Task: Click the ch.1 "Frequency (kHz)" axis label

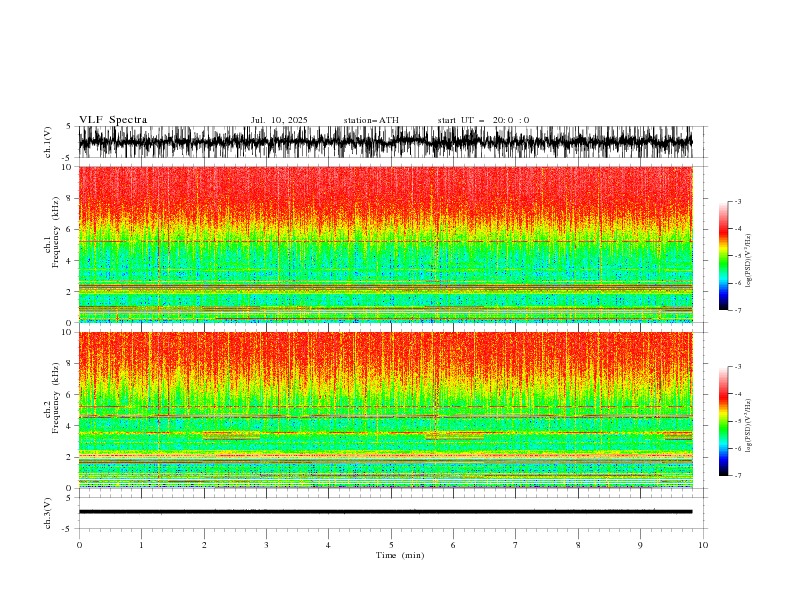Action: pos(56,232)
